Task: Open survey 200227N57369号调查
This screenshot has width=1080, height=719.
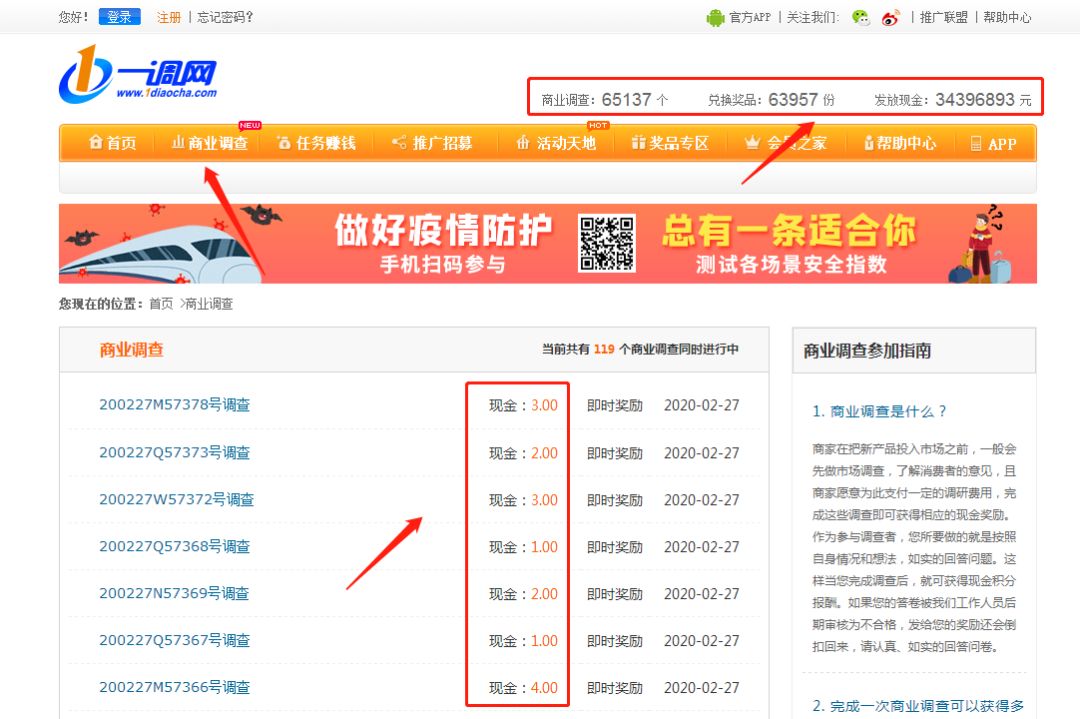Action: (174, 593)
